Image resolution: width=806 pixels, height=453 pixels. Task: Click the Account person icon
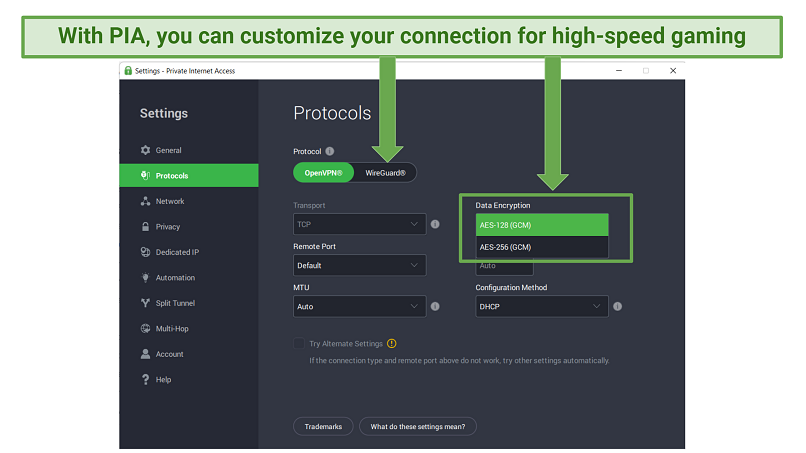(145, 354)
